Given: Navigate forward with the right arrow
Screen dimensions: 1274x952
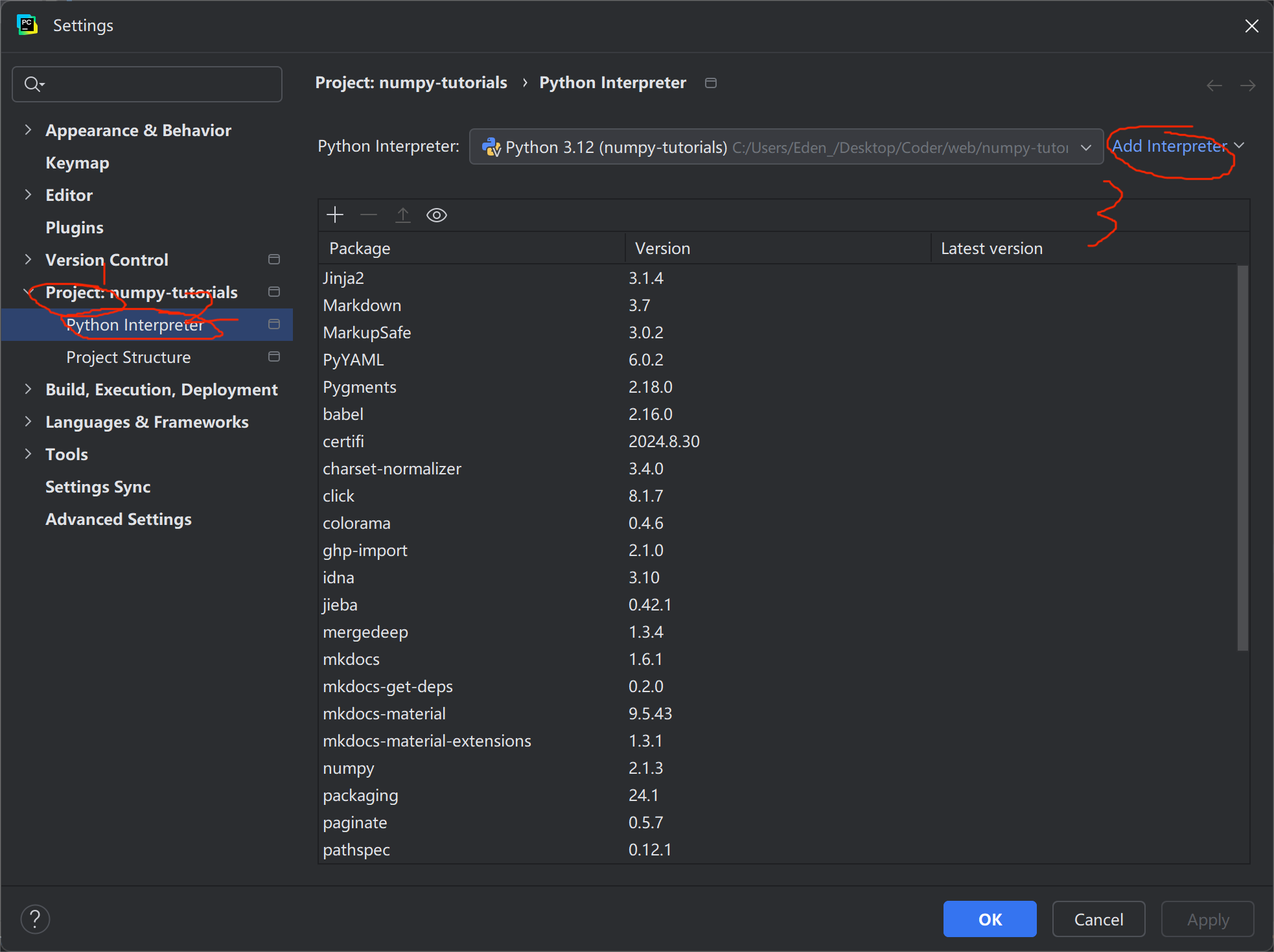Looking at the screenshot, I should tap(1247, 85).
